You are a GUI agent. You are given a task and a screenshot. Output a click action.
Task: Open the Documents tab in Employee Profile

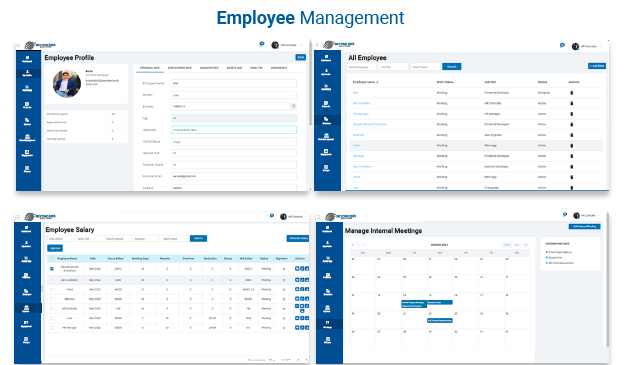coord(279,68)
